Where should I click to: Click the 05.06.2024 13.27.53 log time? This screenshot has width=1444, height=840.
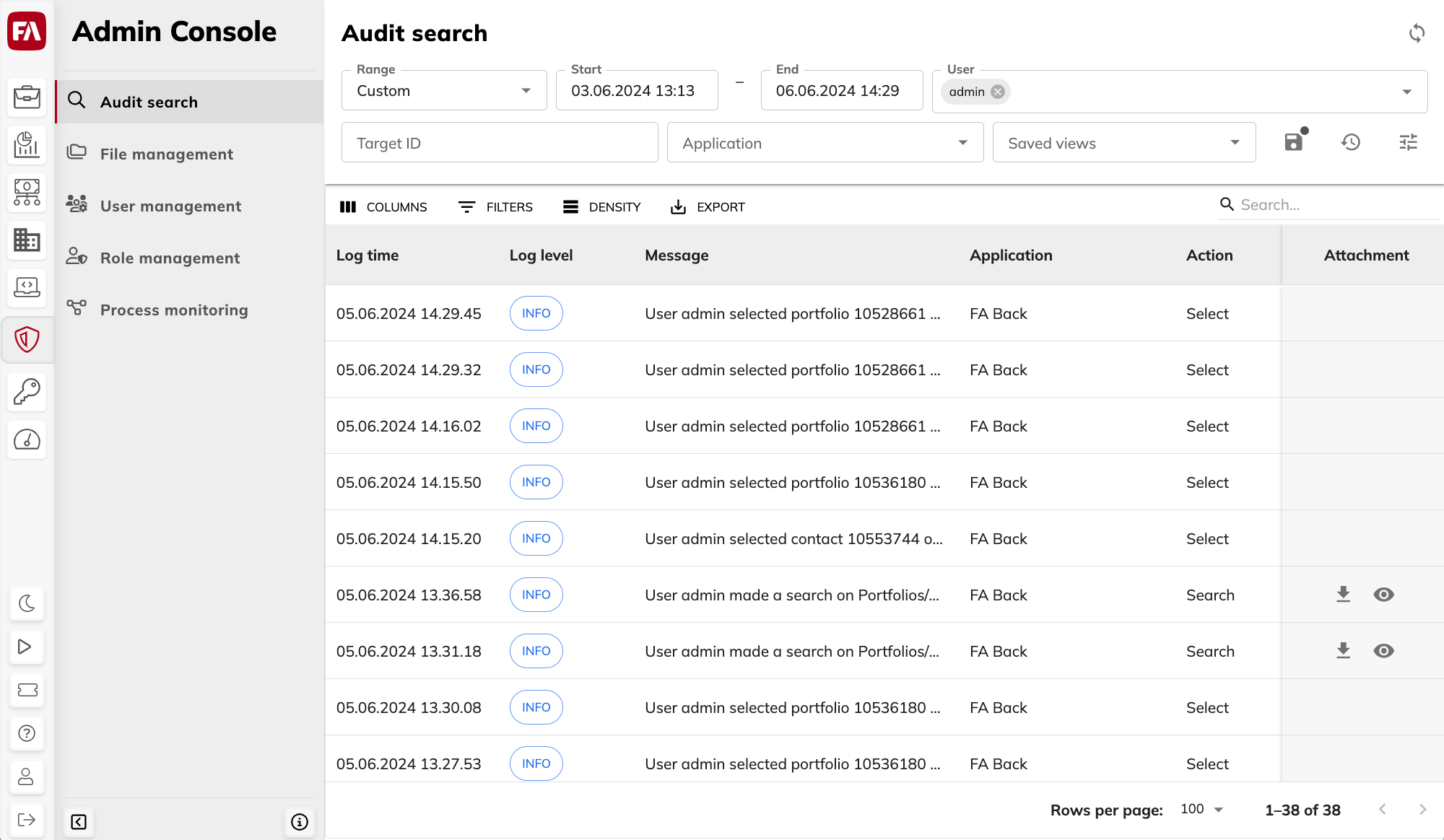click(x=409, y=764)
